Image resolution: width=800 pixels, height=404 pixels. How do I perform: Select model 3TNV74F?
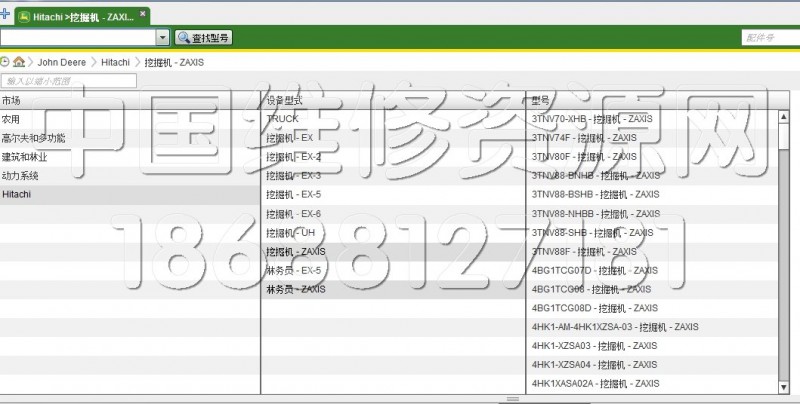pyautogui.click(x=652, y=138)
